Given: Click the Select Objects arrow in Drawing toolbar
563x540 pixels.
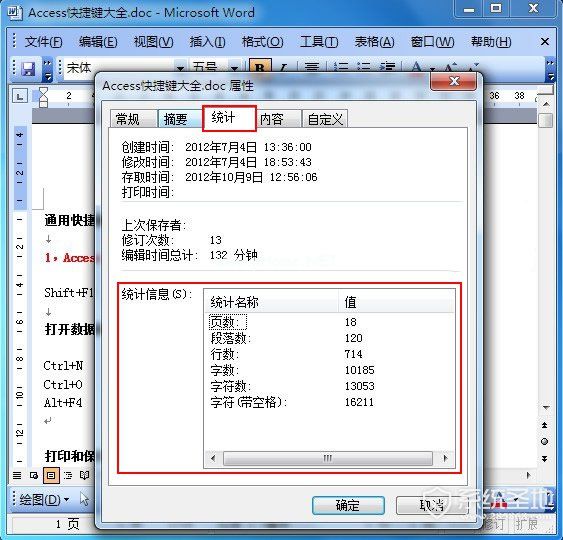Looking at the screenshot, I should click(84, 499).
